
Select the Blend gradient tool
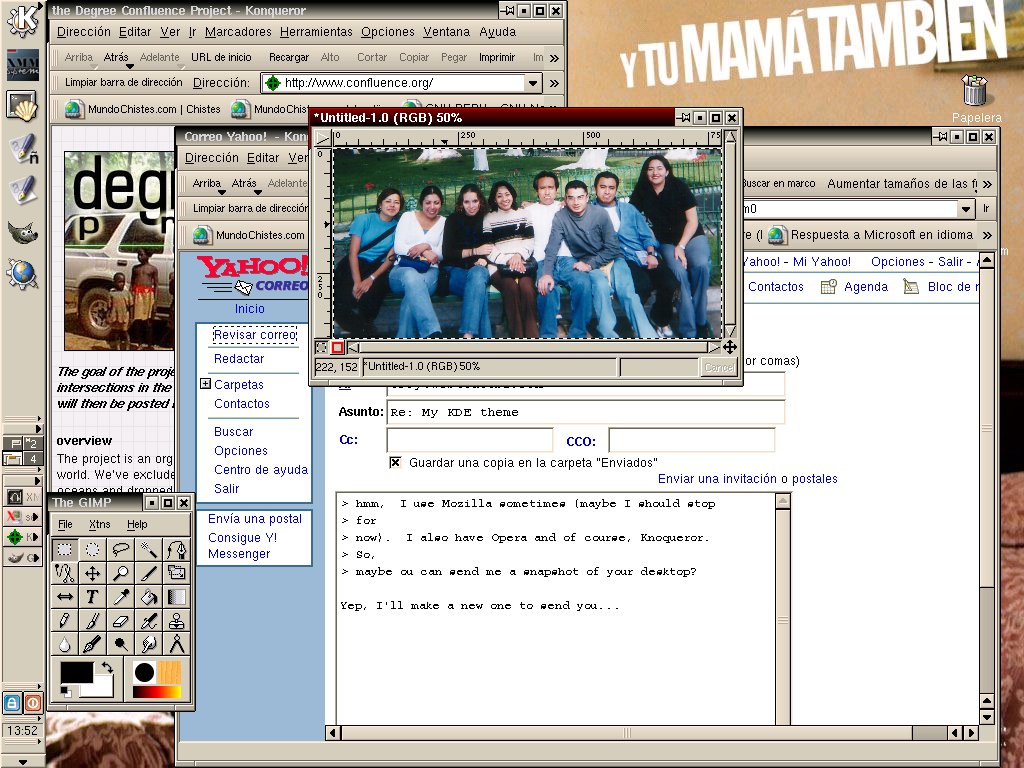click(x=176, y=597)
